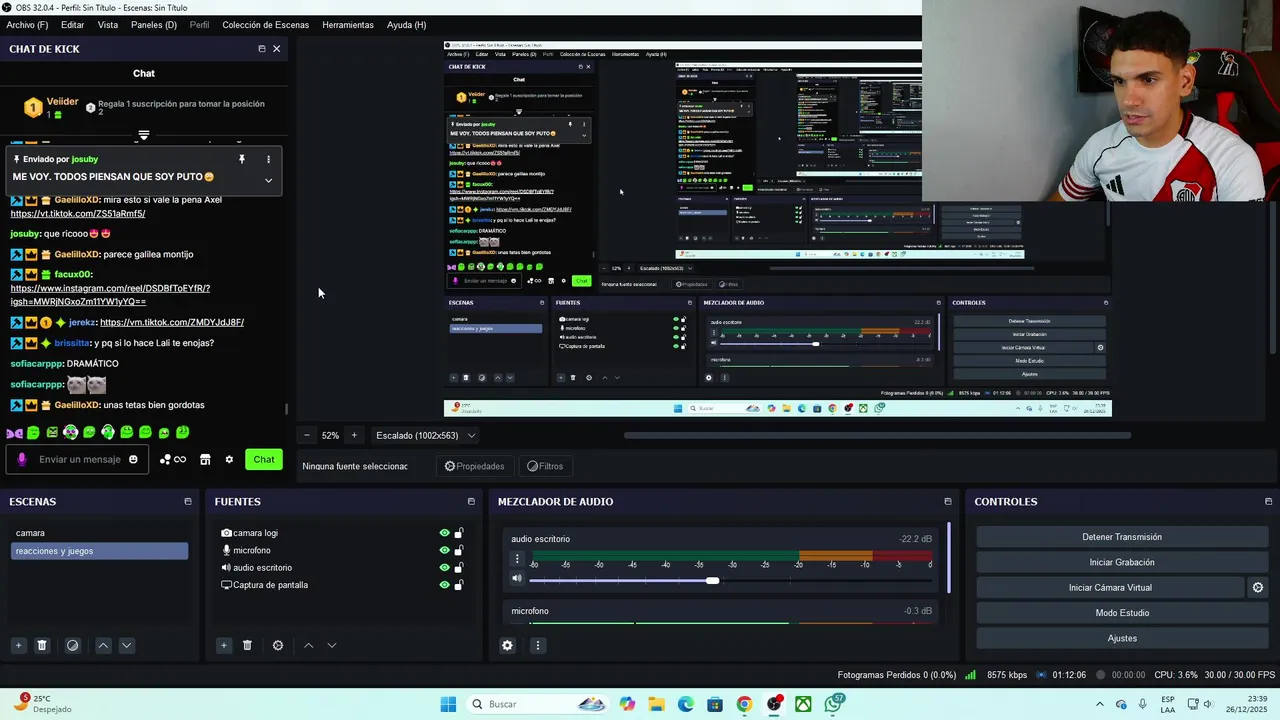The height and width of the screenshot is (720, 1280).
Task: Float the Mezclador de Audio dock
Action: [x=948, y=502]
